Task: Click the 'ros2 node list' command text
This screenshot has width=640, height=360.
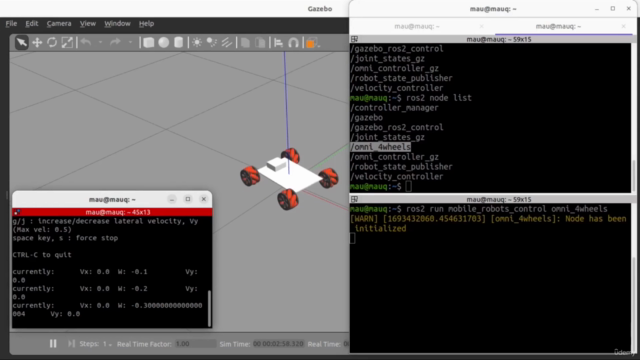Action: tap(439, 98)
